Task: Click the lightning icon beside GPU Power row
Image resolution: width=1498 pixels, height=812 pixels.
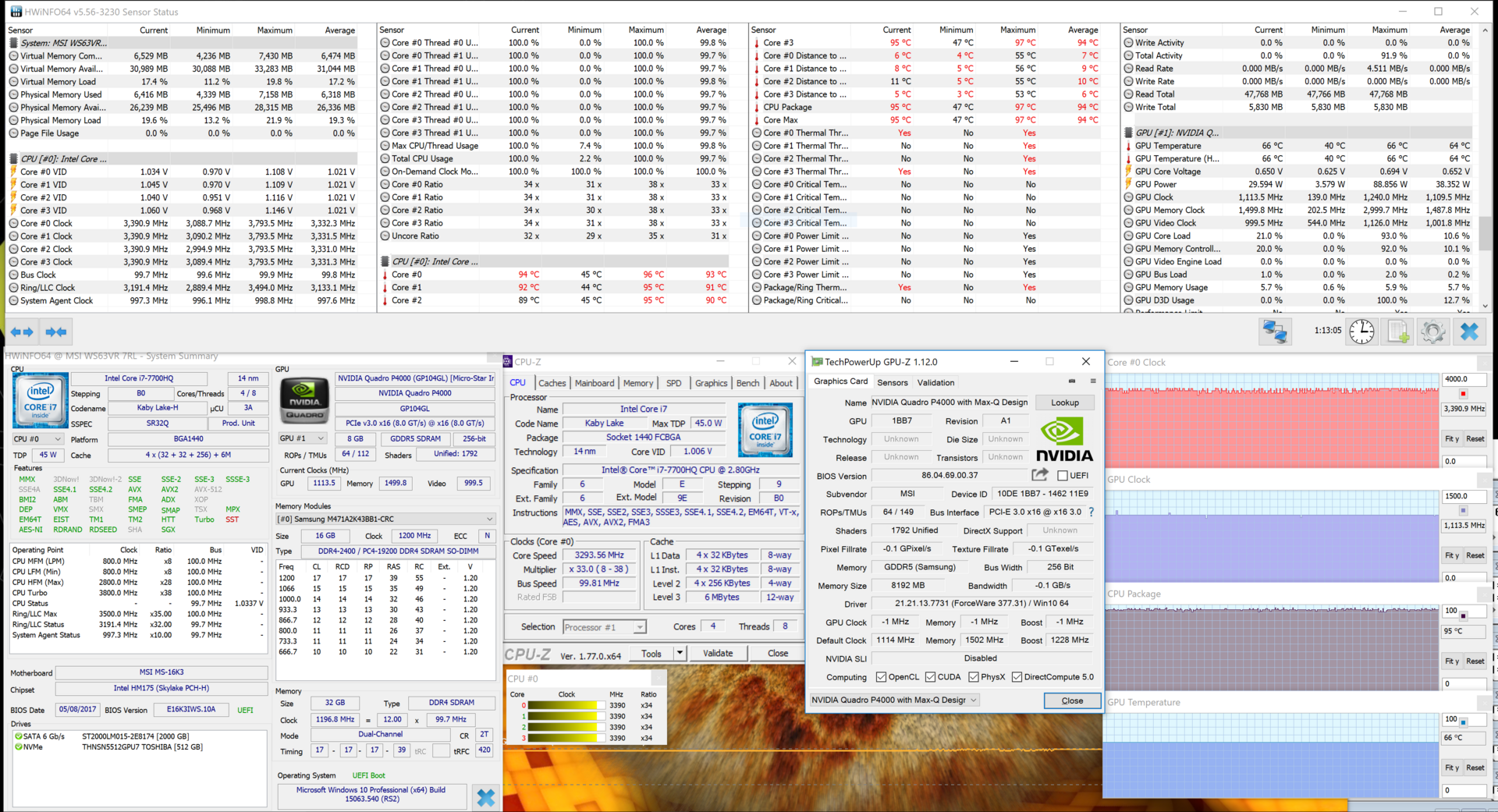Action: coord(1127,184)
